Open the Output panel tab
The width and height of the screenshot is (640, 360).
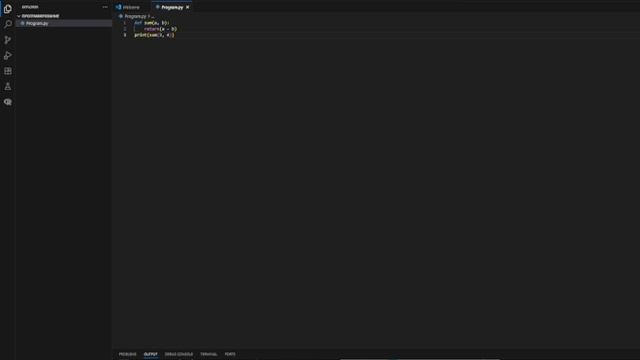tap(151, 354)
